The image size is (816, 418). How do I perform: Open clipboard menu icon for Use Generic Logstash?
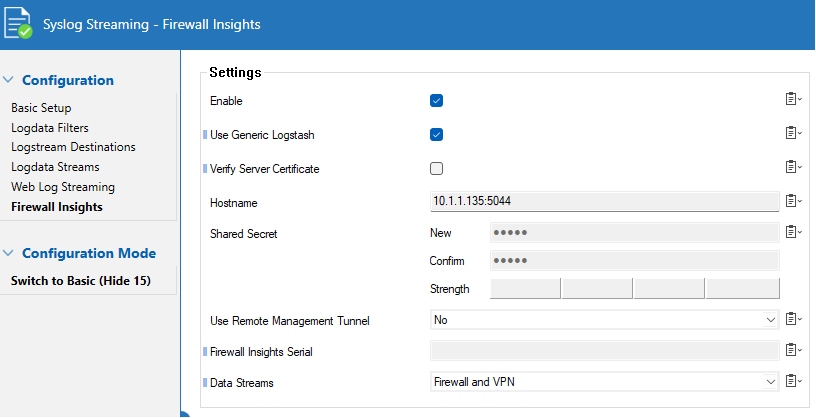pos(793,134)
